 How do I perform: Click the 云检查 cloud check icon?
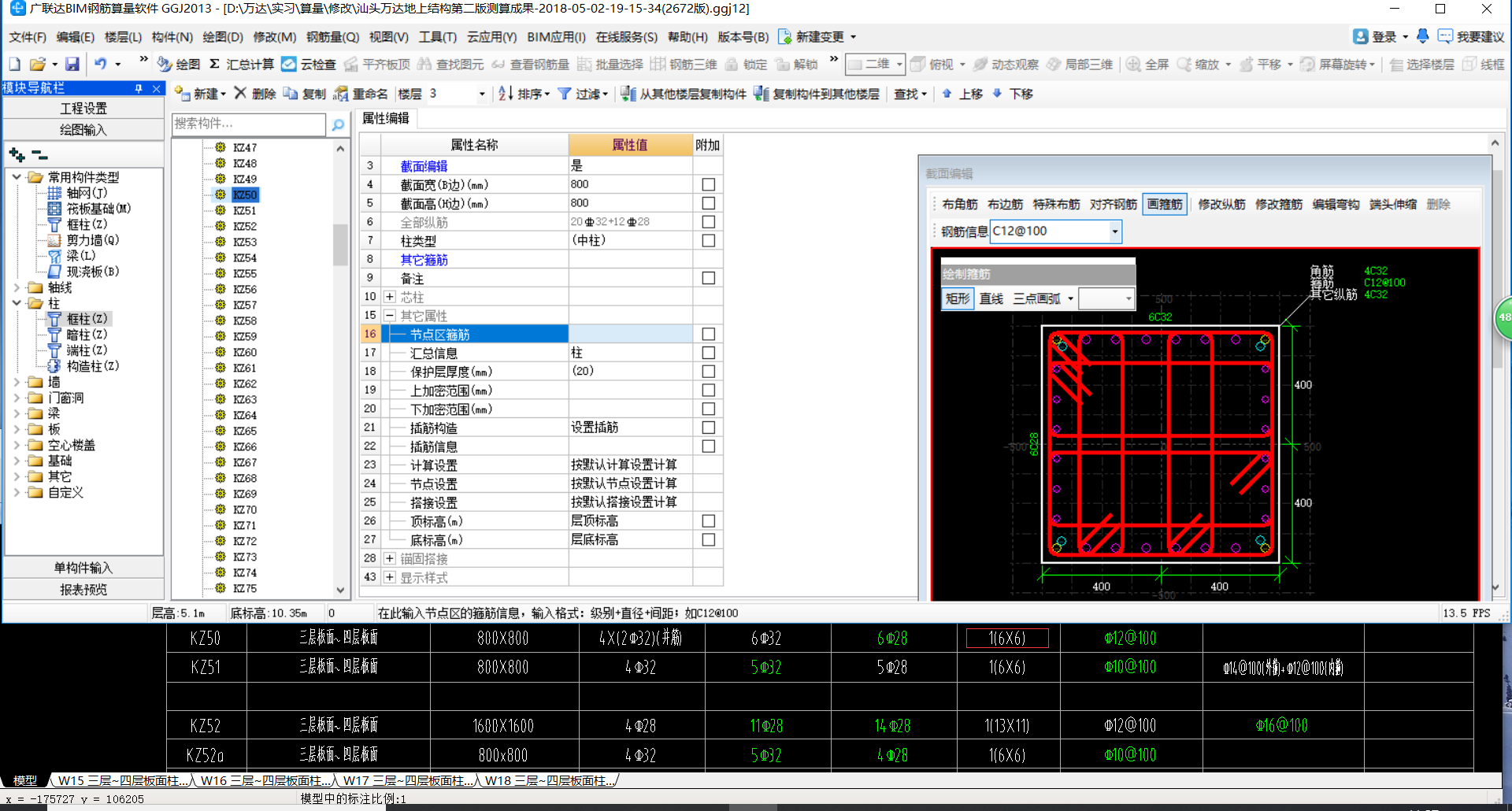[x=289, y=64]
